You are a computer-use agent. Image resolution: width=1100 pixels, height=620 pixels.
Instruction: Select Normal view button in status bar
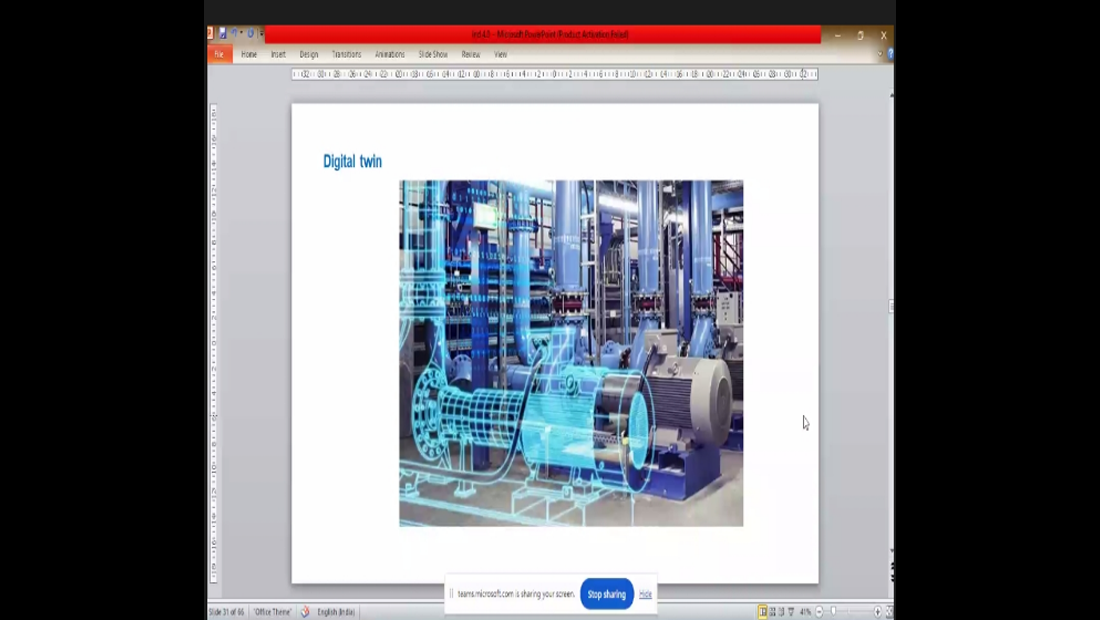(763, 612)
